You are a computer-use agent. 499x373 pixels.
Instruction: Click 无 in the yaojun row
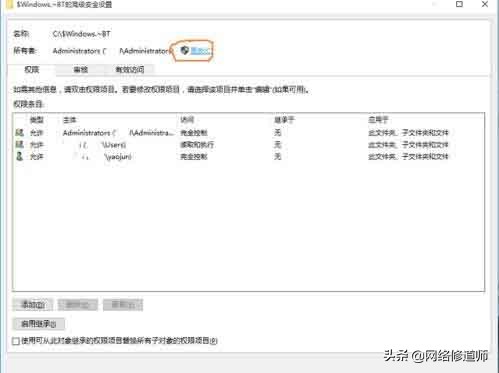pyautogui.click(x=278, y=156)
